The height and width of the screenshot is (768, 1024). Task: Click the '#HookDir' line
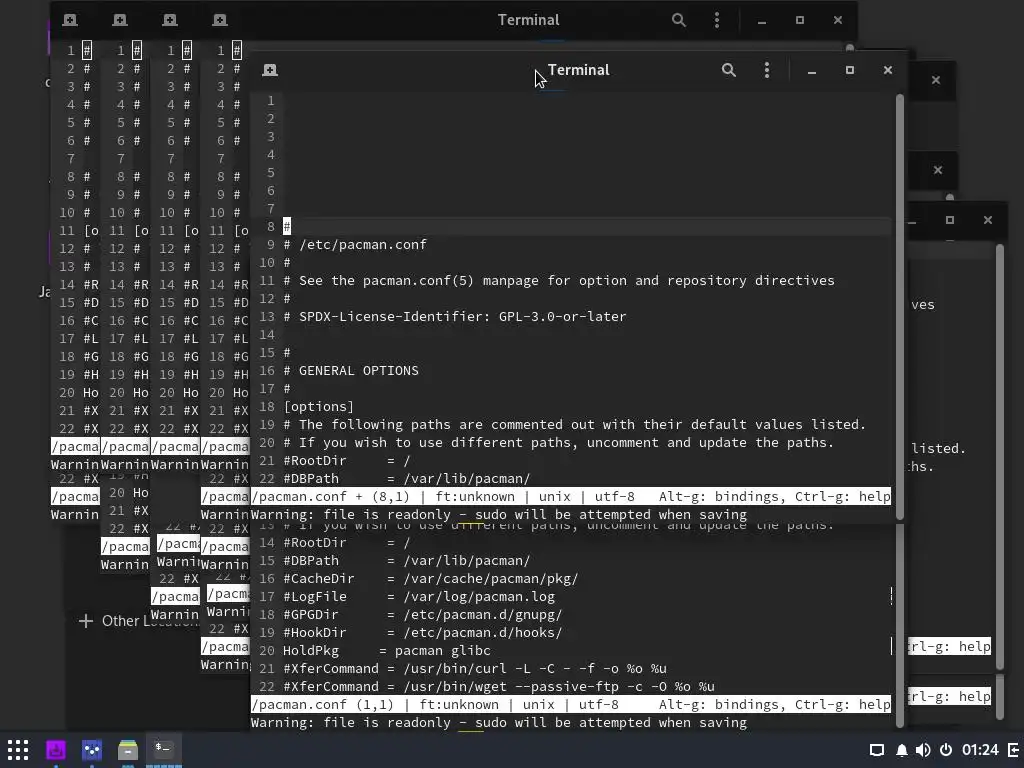(x=423, y=633)
